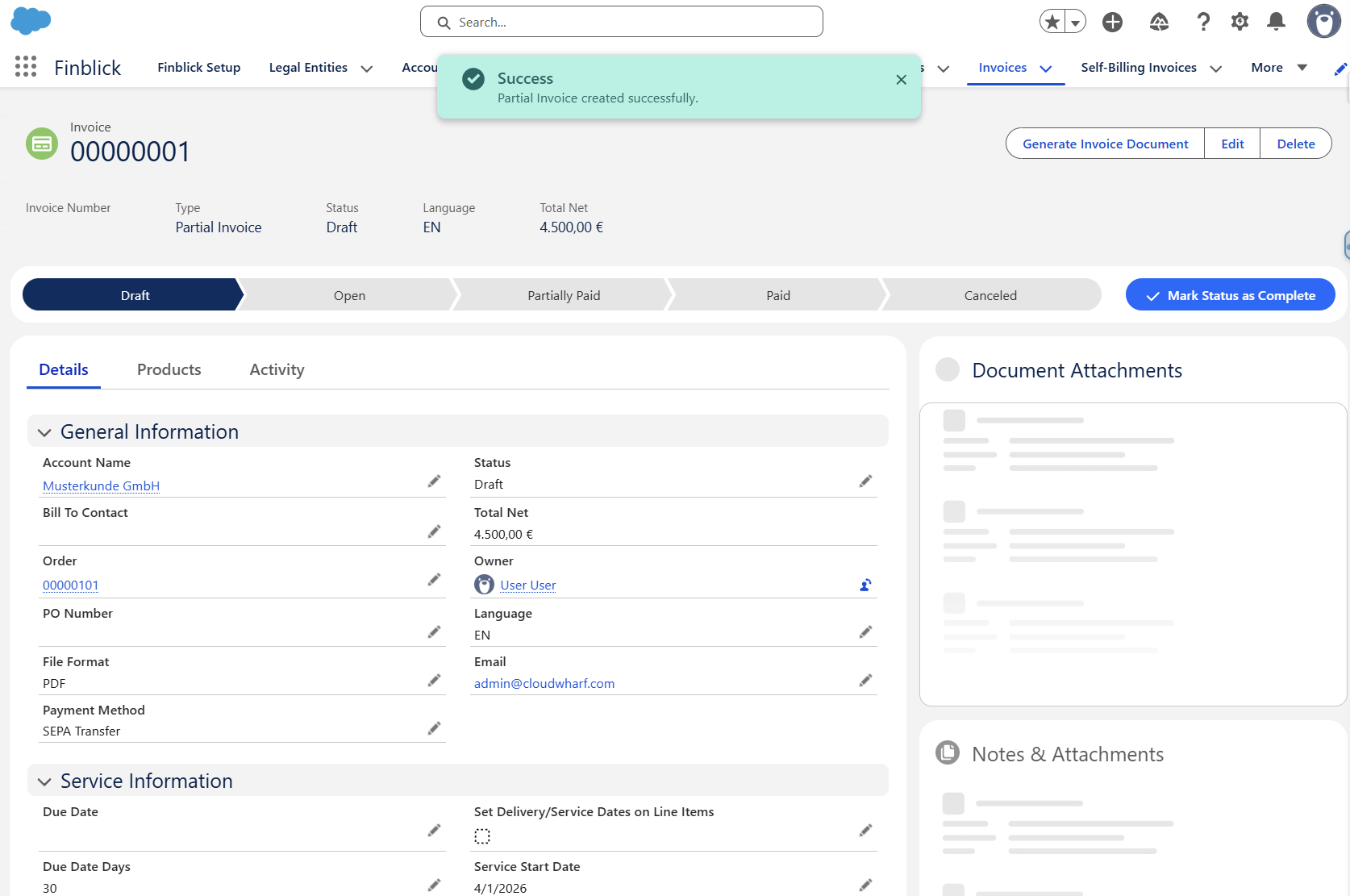Edit the Email field pencil
This screenshot has width=1350, height=896.
coord(865,681)
